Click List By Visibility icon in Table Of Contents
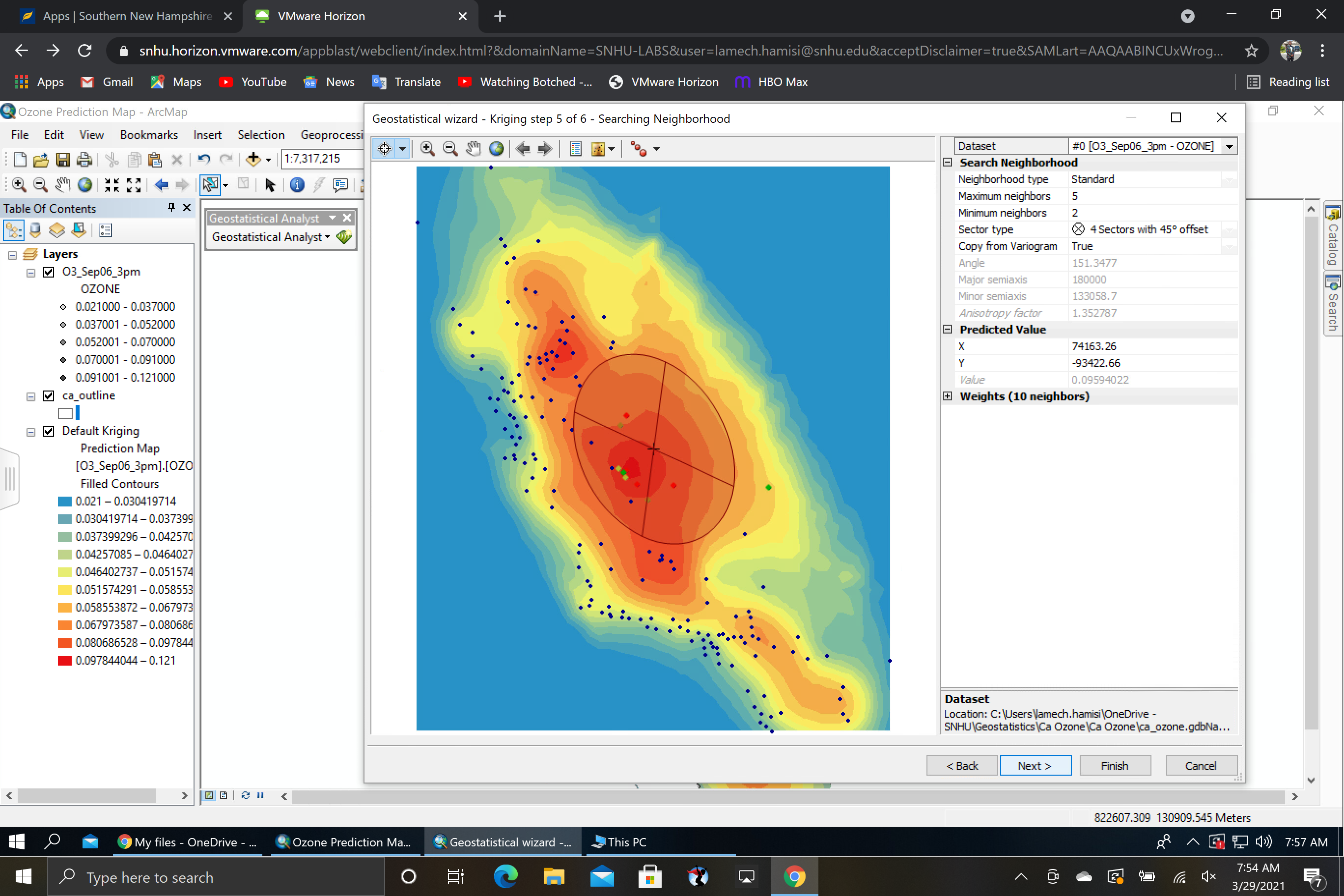Viewport: 1344px width, 896px height. click(x=56, y=230)
